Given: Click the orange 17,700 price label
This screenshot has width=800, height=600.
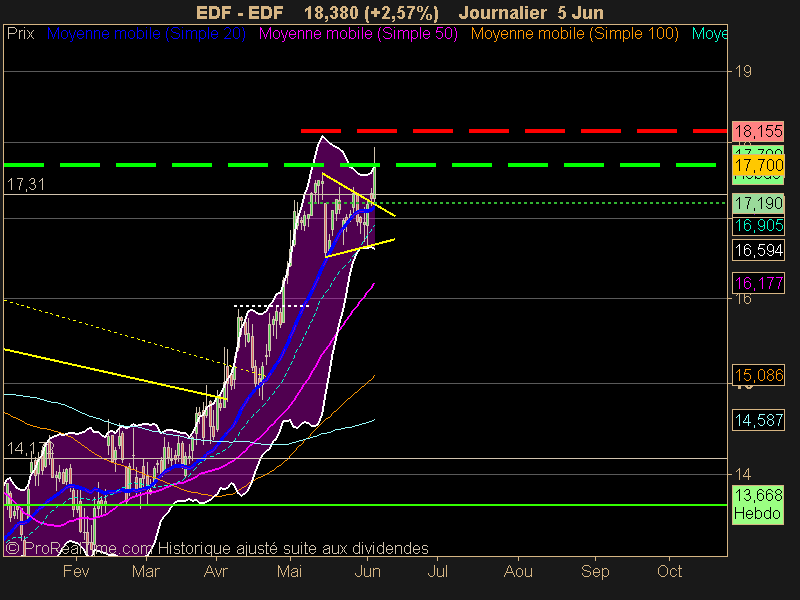Looking at the screenshot, I should click(x=758, y=165).
